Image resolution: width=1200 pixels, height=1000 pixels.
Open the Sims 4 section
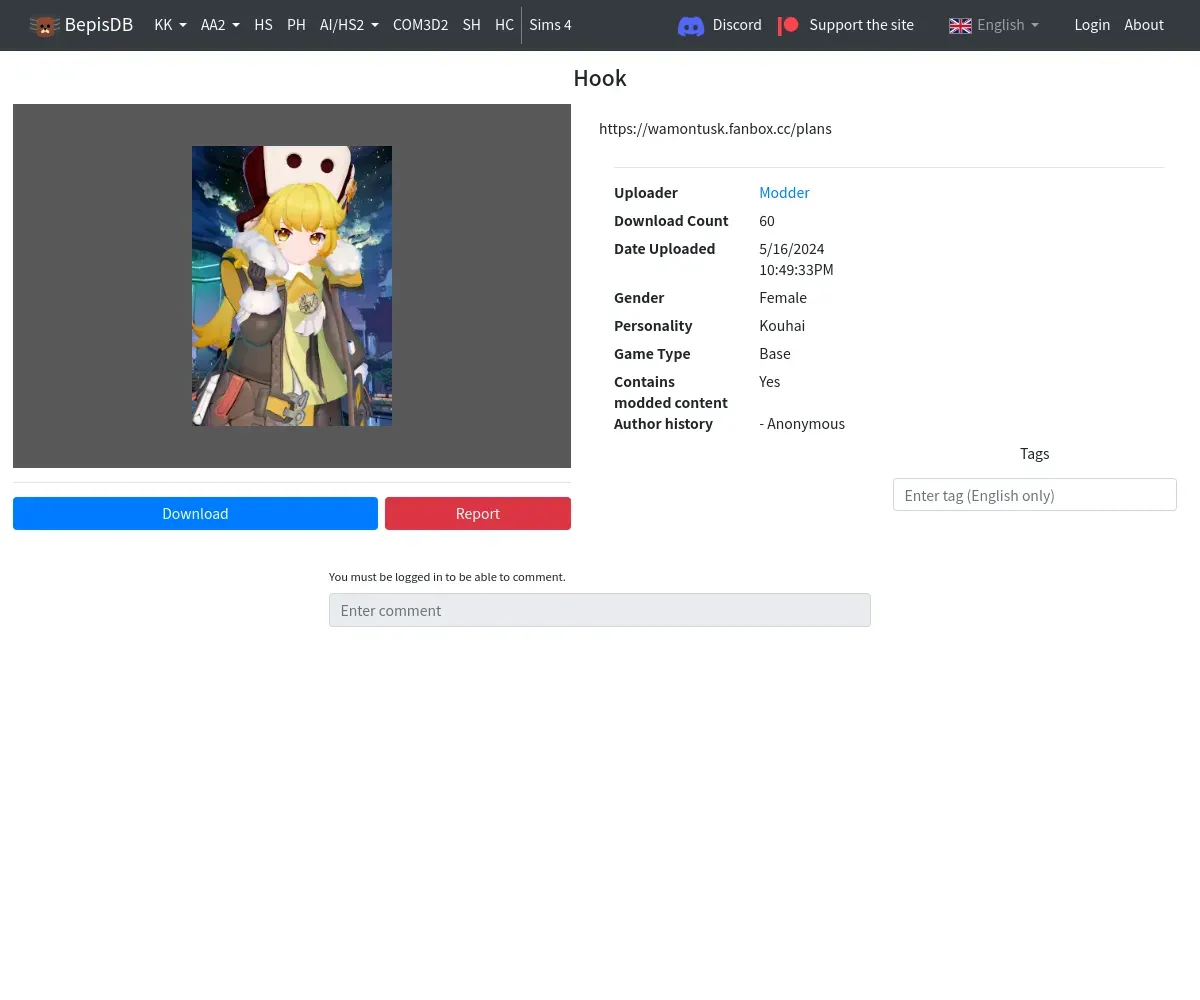click(x=550, y=25)
